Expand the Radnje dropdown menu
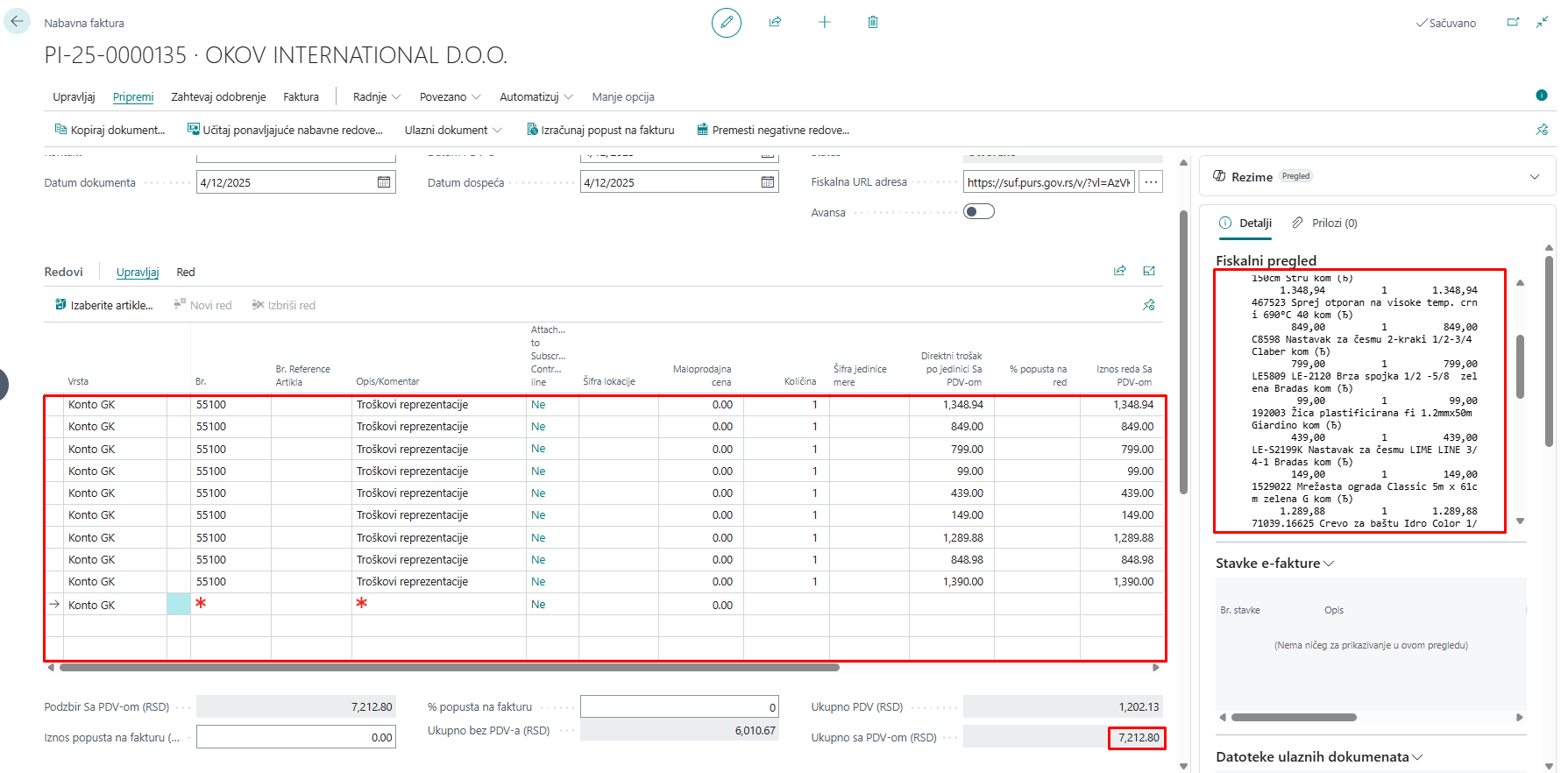Screen dimensions: 1568x773 [x=377, y=97]
